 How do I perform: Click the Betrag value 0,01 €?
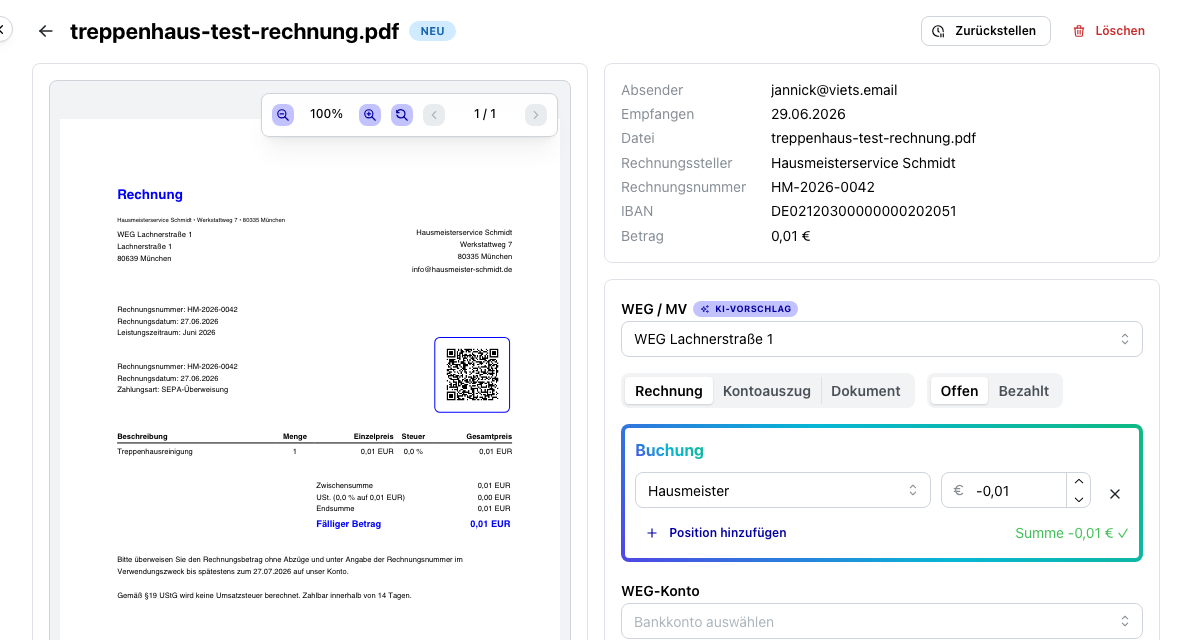click(x=790, y=236)
